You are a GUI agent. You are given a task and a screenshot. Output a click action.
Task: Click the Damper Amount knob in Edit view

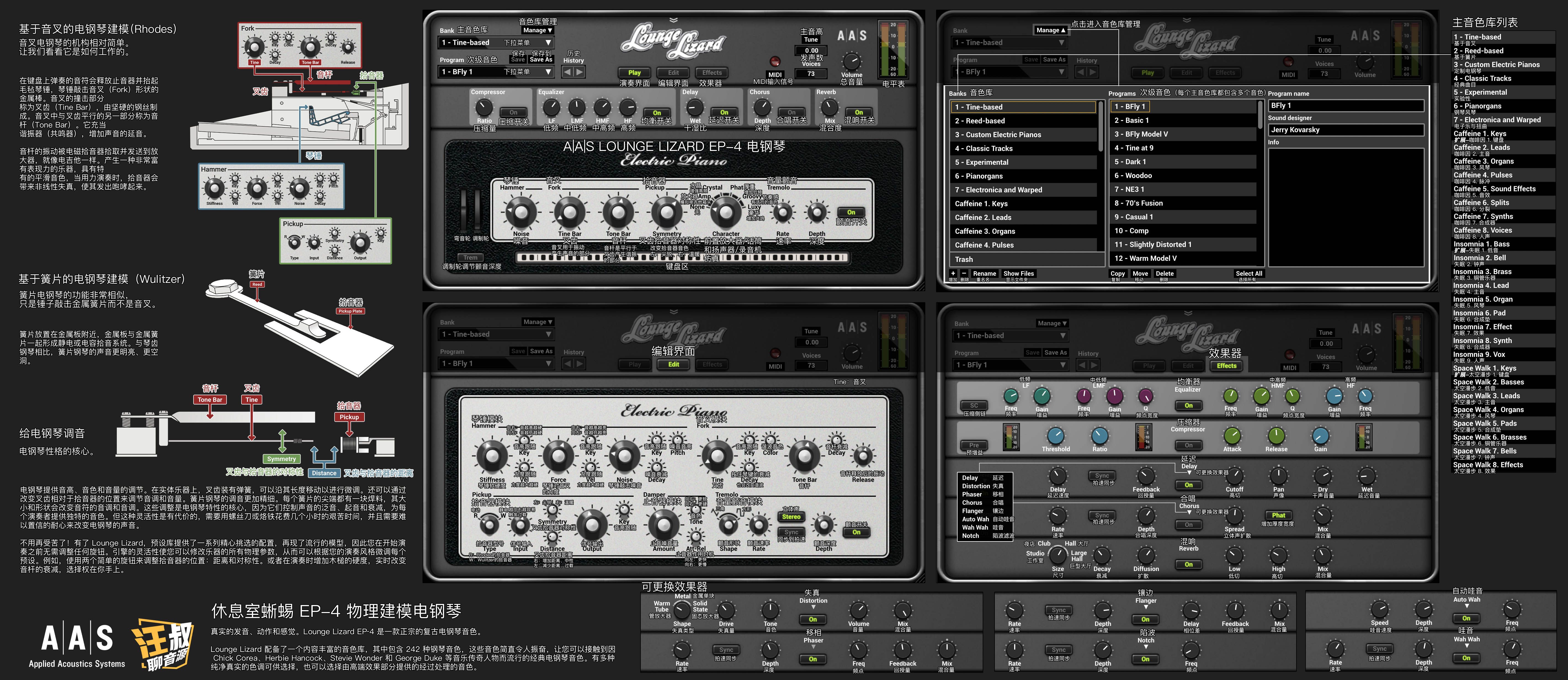[663, 525]
